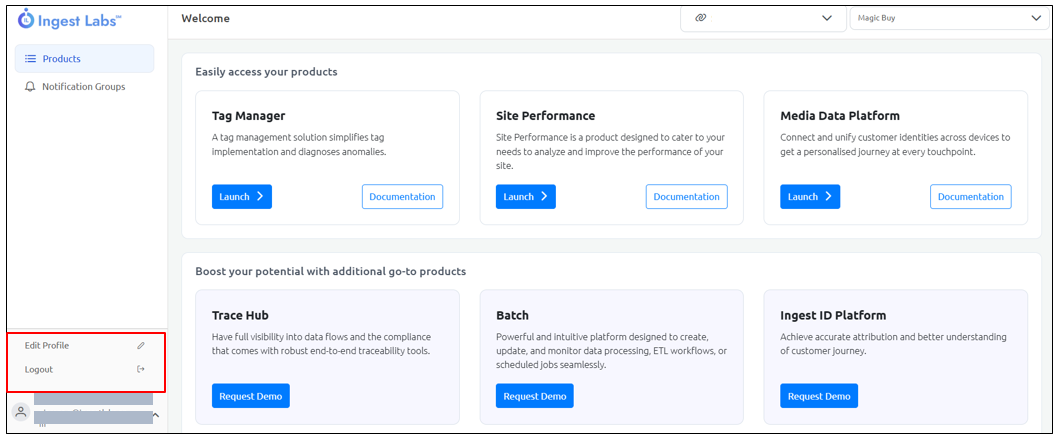Select Logout from the user menu
This screenshot has height=438, width=1054.
click(x=39, y=370)
